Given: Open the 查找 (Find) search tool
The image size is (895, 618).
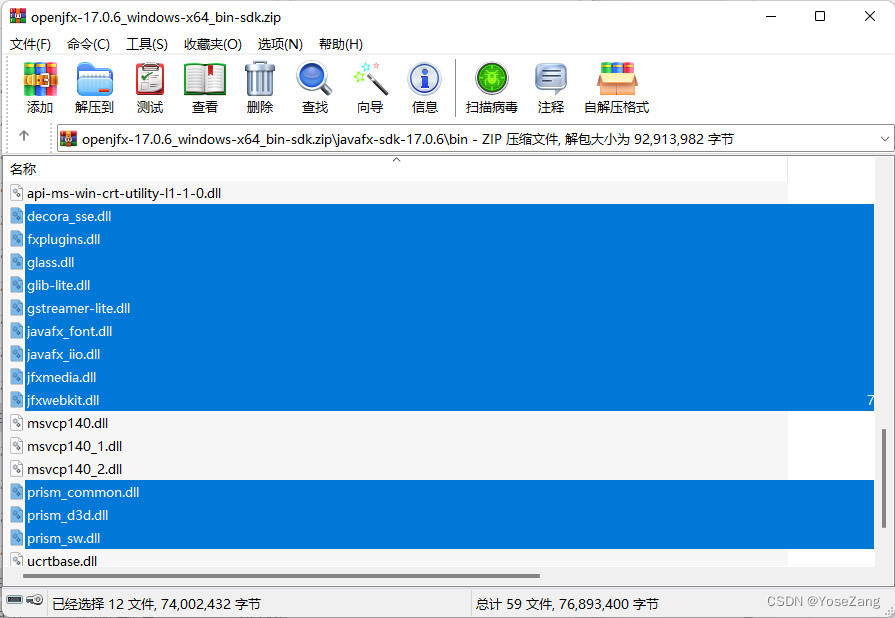Looking at the screenshot, I should tap(314, 87).
